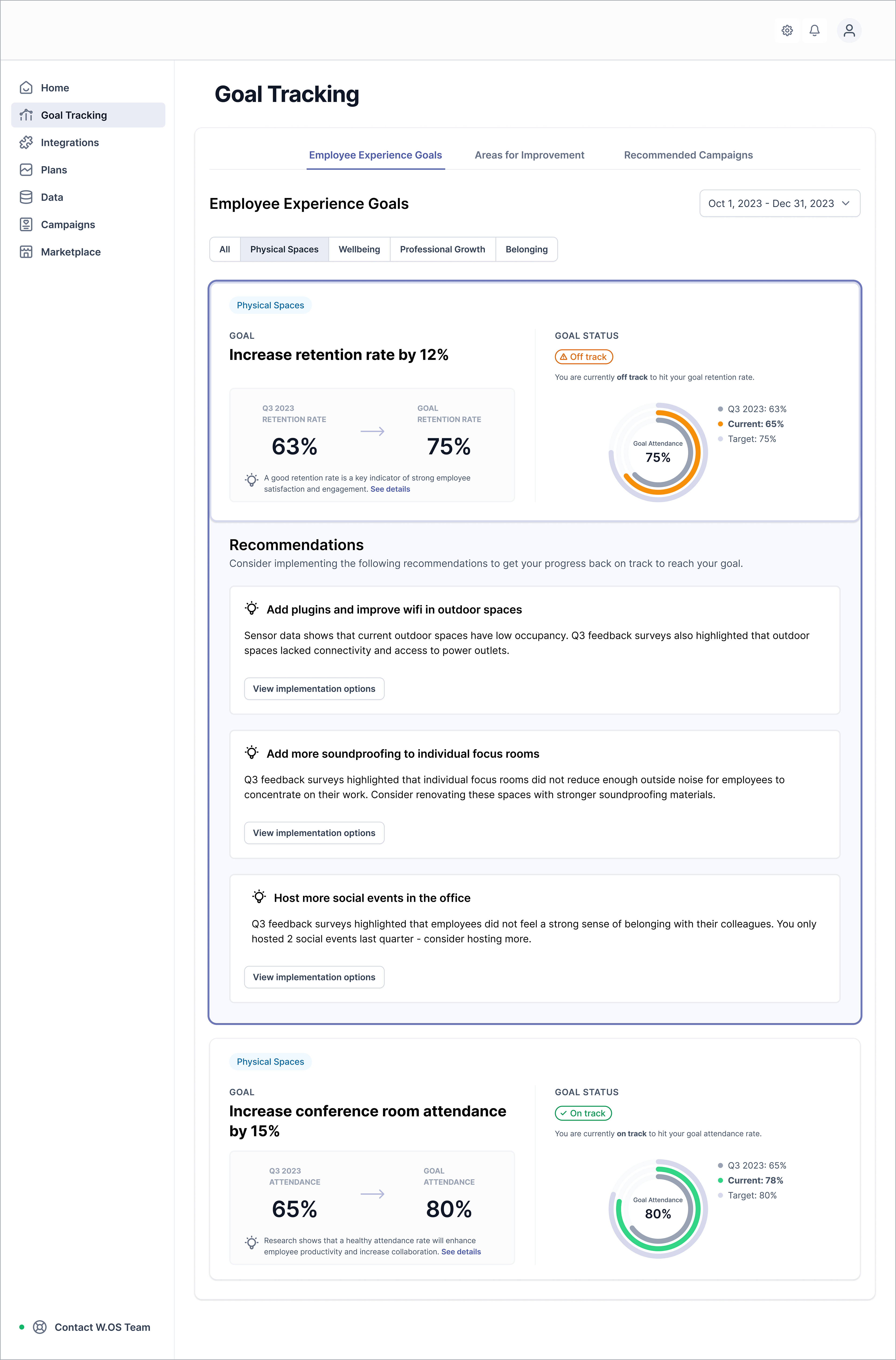896x1360 pixels.
Task: Click lightbulb icon beside wifi recommendation
Action: 252,608
